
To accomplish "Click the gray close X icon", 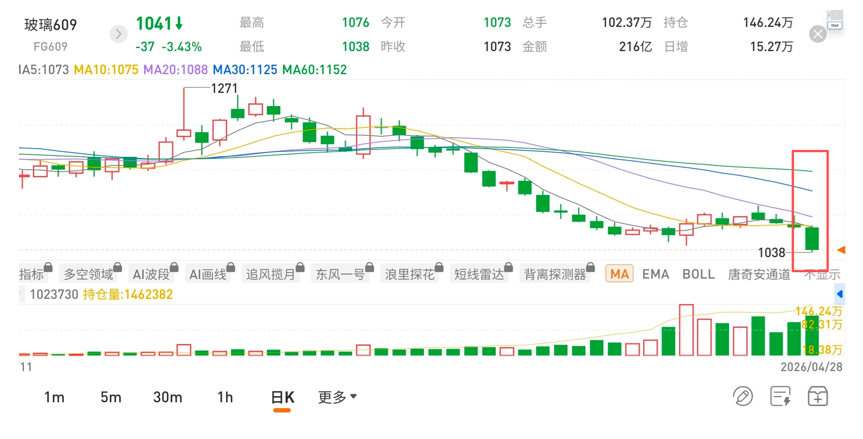I will tap(818, 34).
